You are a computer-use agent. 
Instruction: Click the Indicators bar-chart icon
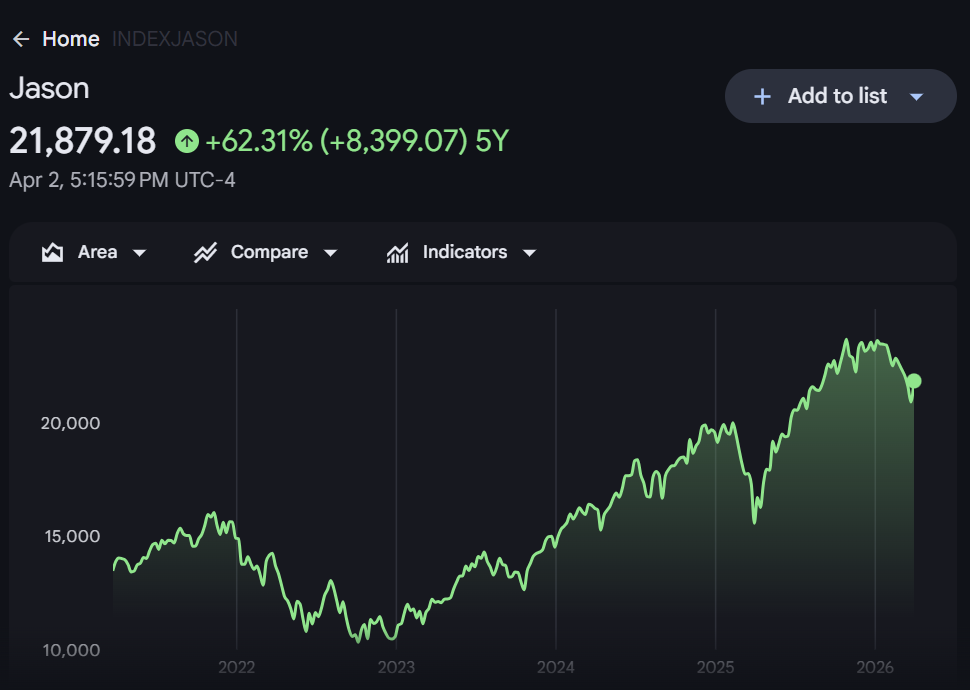point(397,252)
